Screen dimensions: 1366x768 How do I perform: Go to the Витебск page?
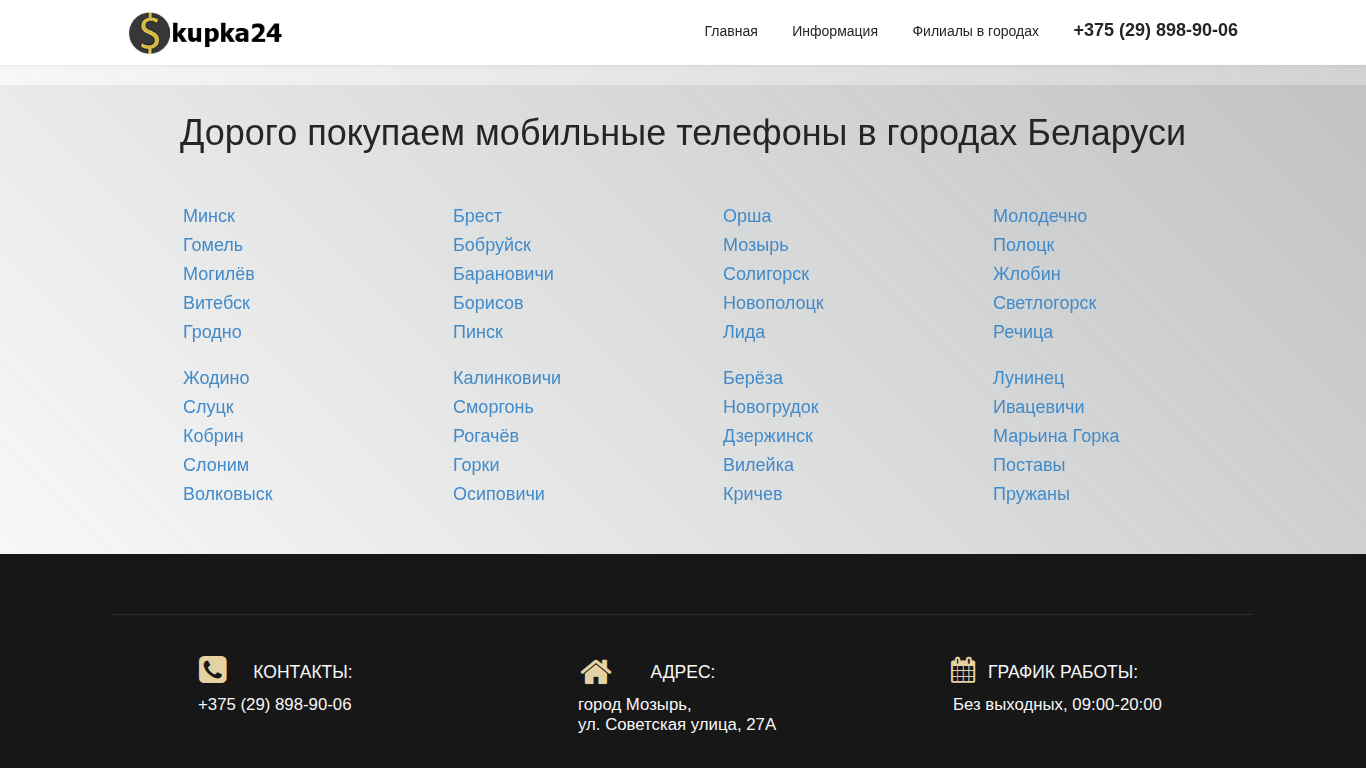pos(216,303)
